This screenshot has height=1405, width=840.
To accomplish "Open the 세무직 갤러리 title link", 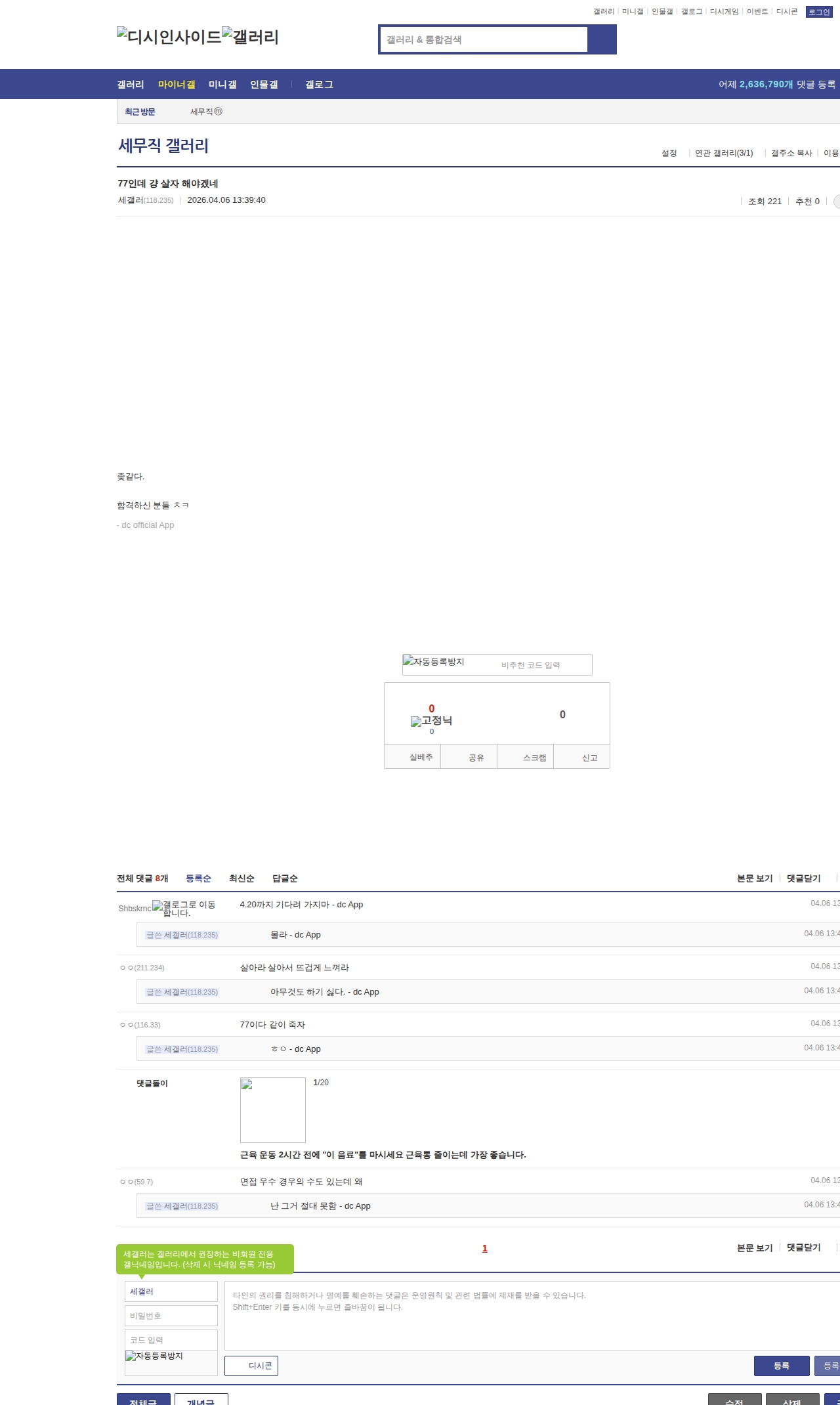I will (x=163, y=145).
